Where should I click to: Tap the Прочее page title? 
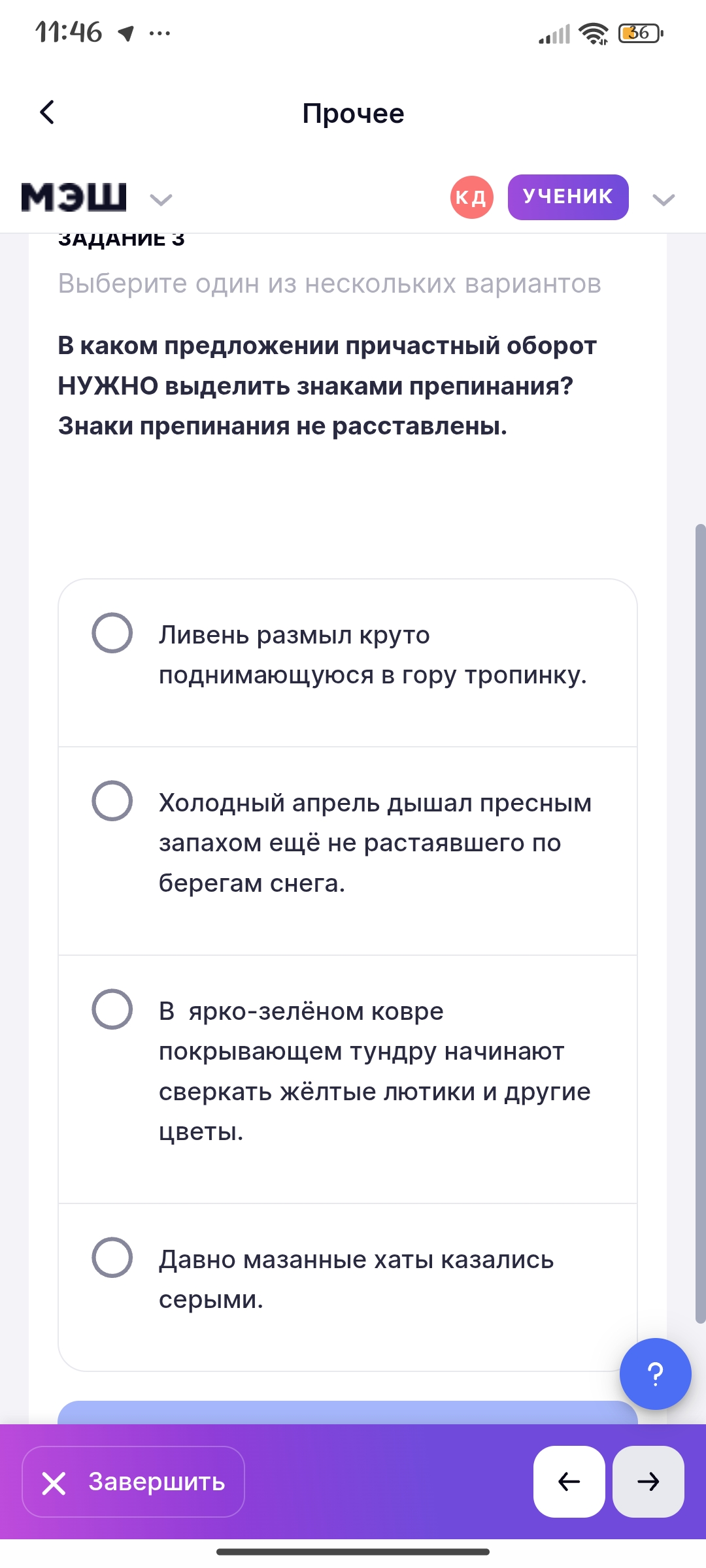point(353,114)
